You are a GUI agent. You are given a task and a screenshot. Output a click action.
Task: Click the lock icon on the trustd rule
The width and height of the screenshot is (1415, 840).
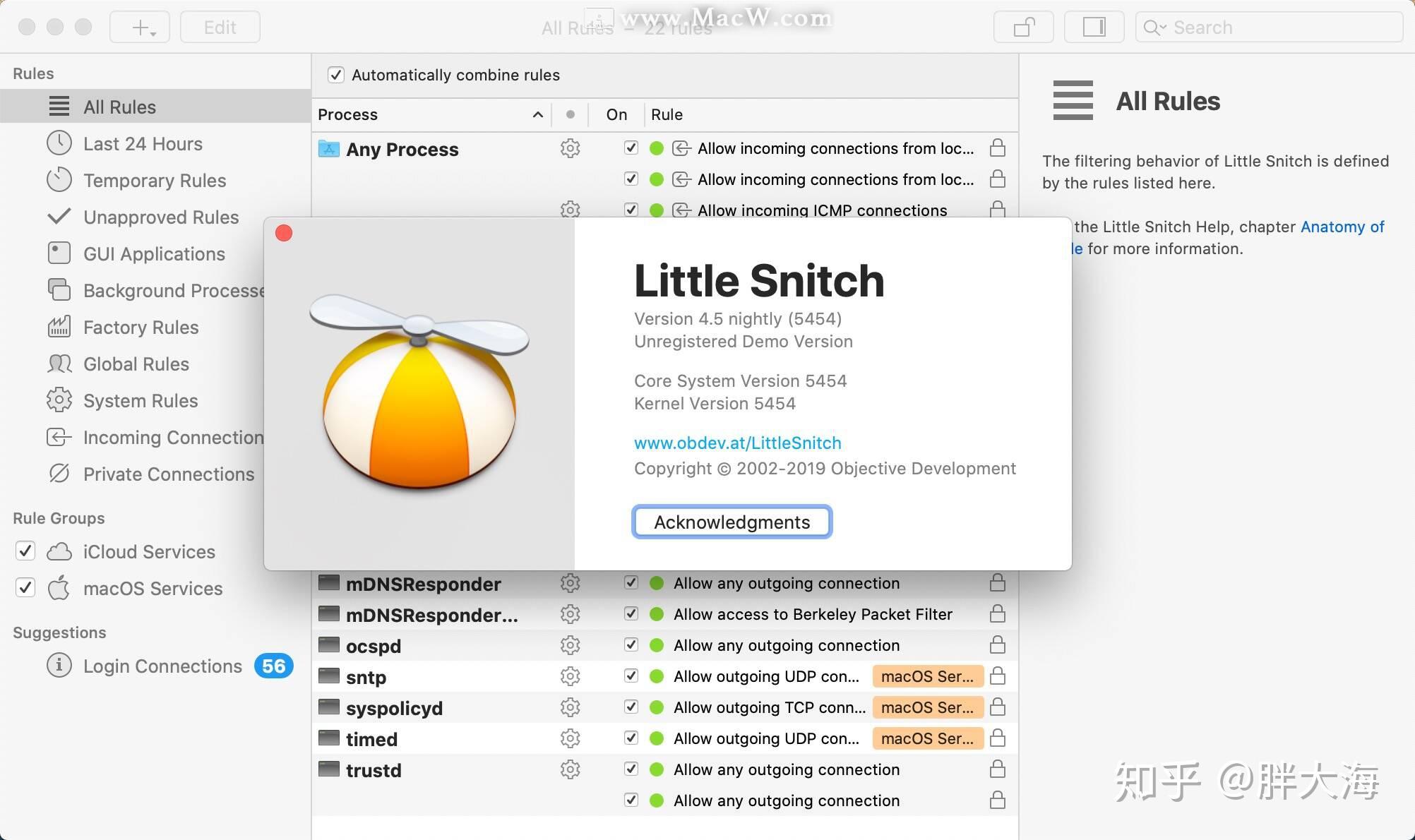(x=997, y=769)
